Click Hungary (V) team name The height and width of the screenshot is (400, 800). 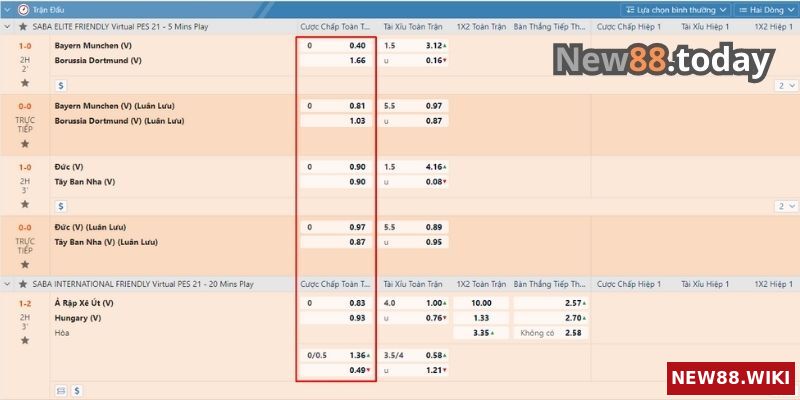coord(78,318)
